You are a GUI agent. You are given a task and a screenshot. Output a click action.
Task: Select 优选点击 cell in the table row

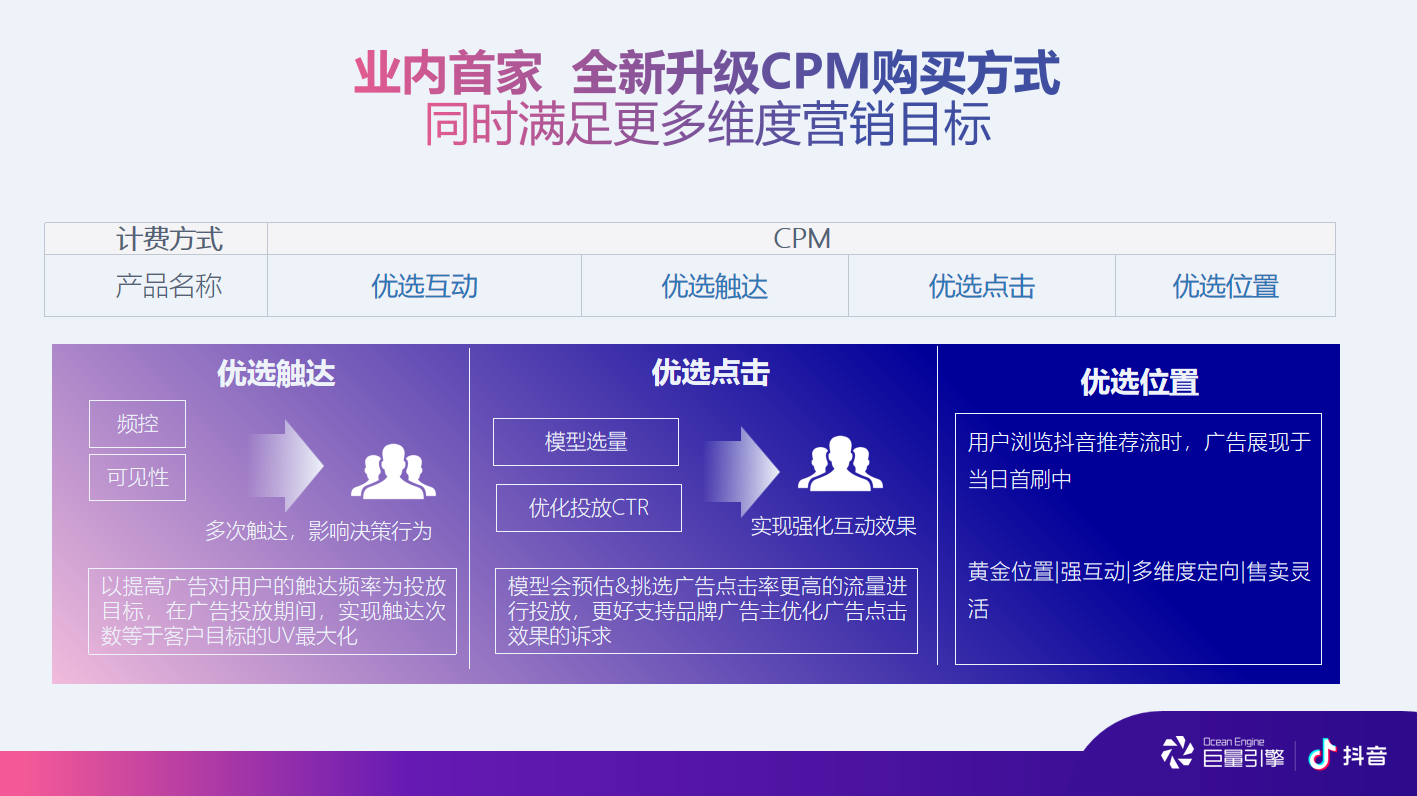click(982, 286)
